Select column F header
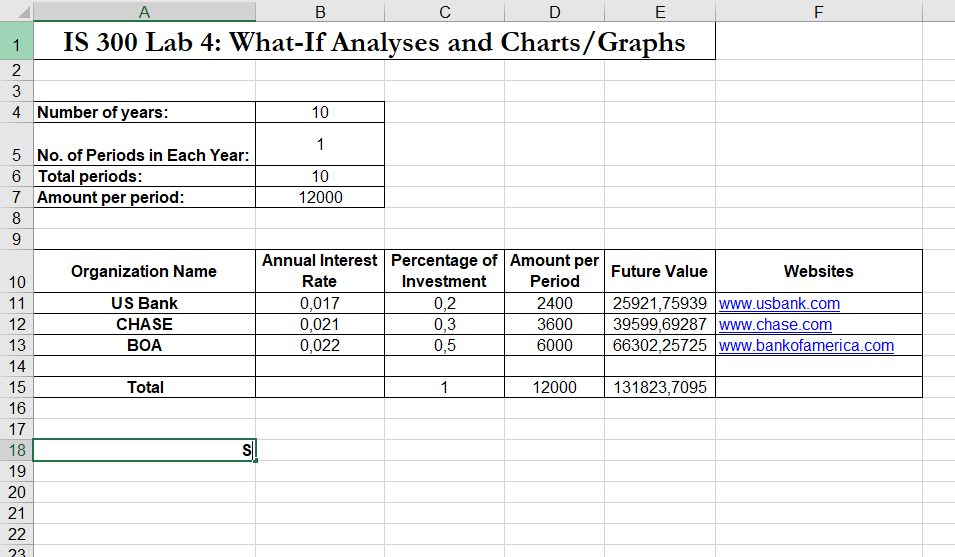Image resolution: width=955 pixels, height=557 pixels. coord(819,12)
